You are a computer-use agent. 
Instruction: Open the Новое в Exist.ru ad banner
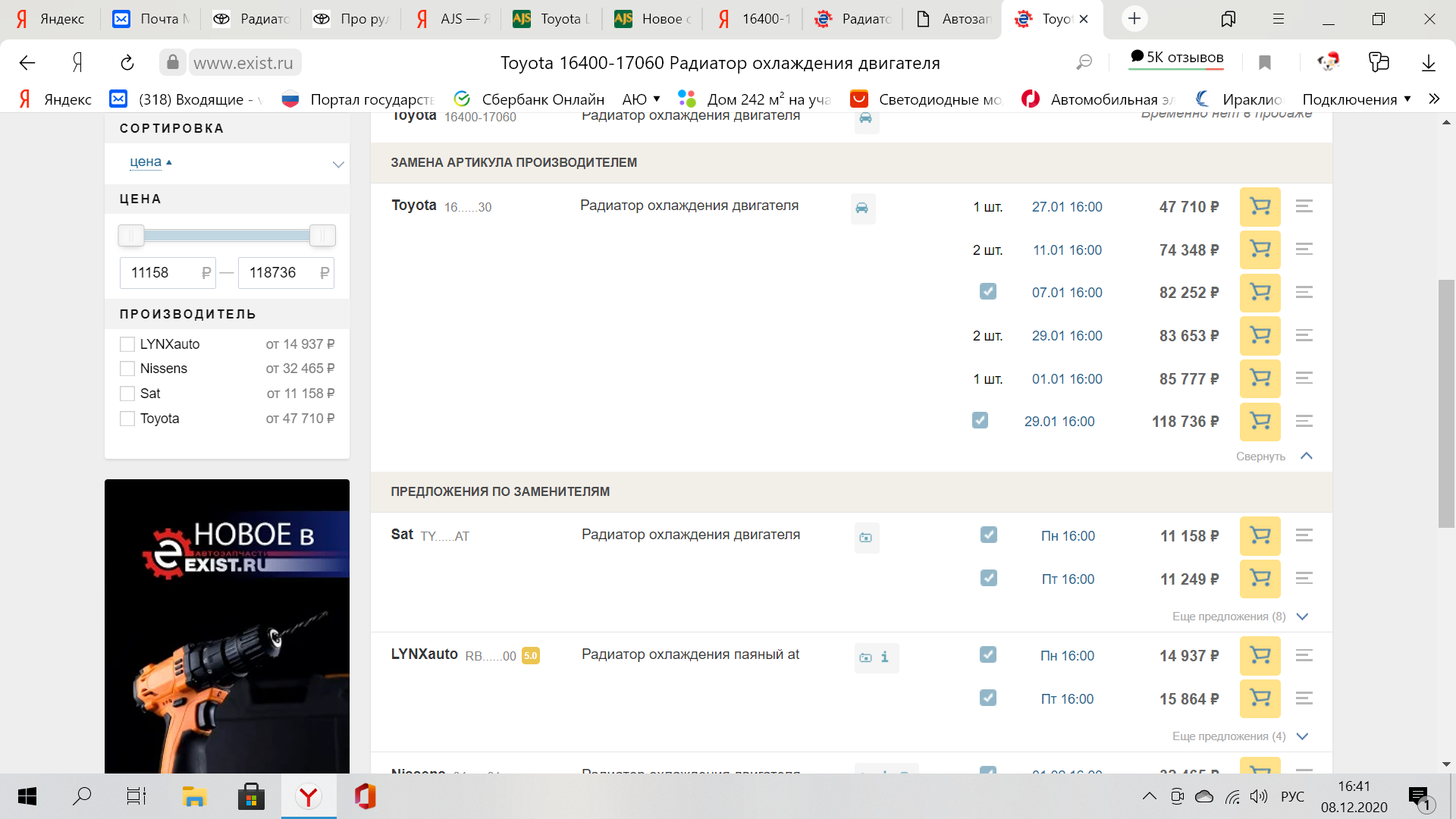[227, 626]
